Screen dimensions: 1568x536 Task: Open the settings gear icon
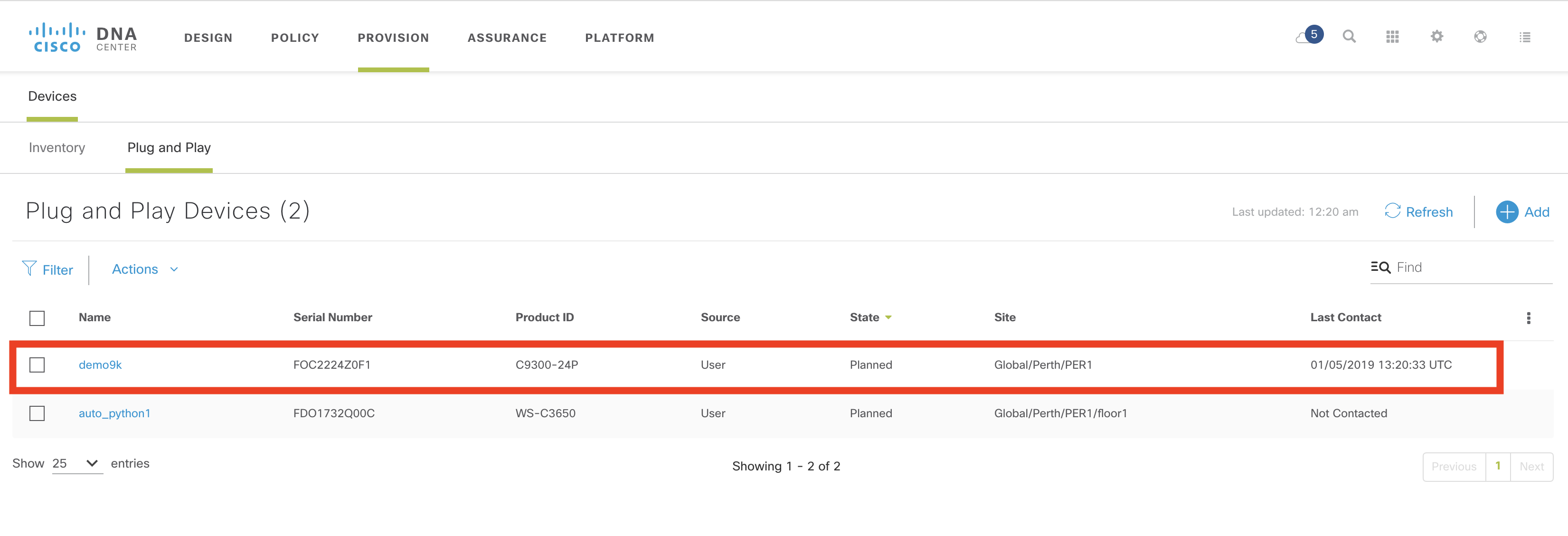[x=1436, y=37]
